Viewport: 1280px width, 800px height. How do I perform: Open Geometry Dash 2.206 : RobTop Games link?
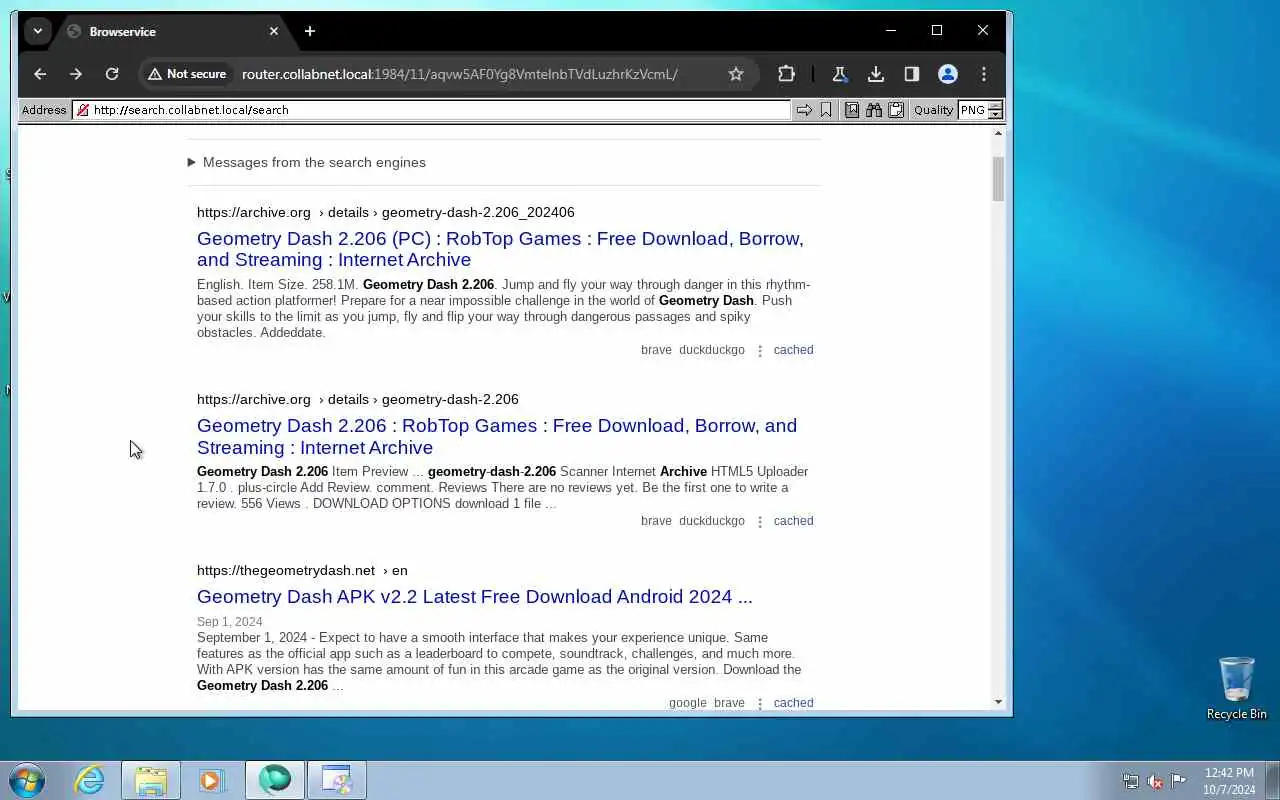497,436
